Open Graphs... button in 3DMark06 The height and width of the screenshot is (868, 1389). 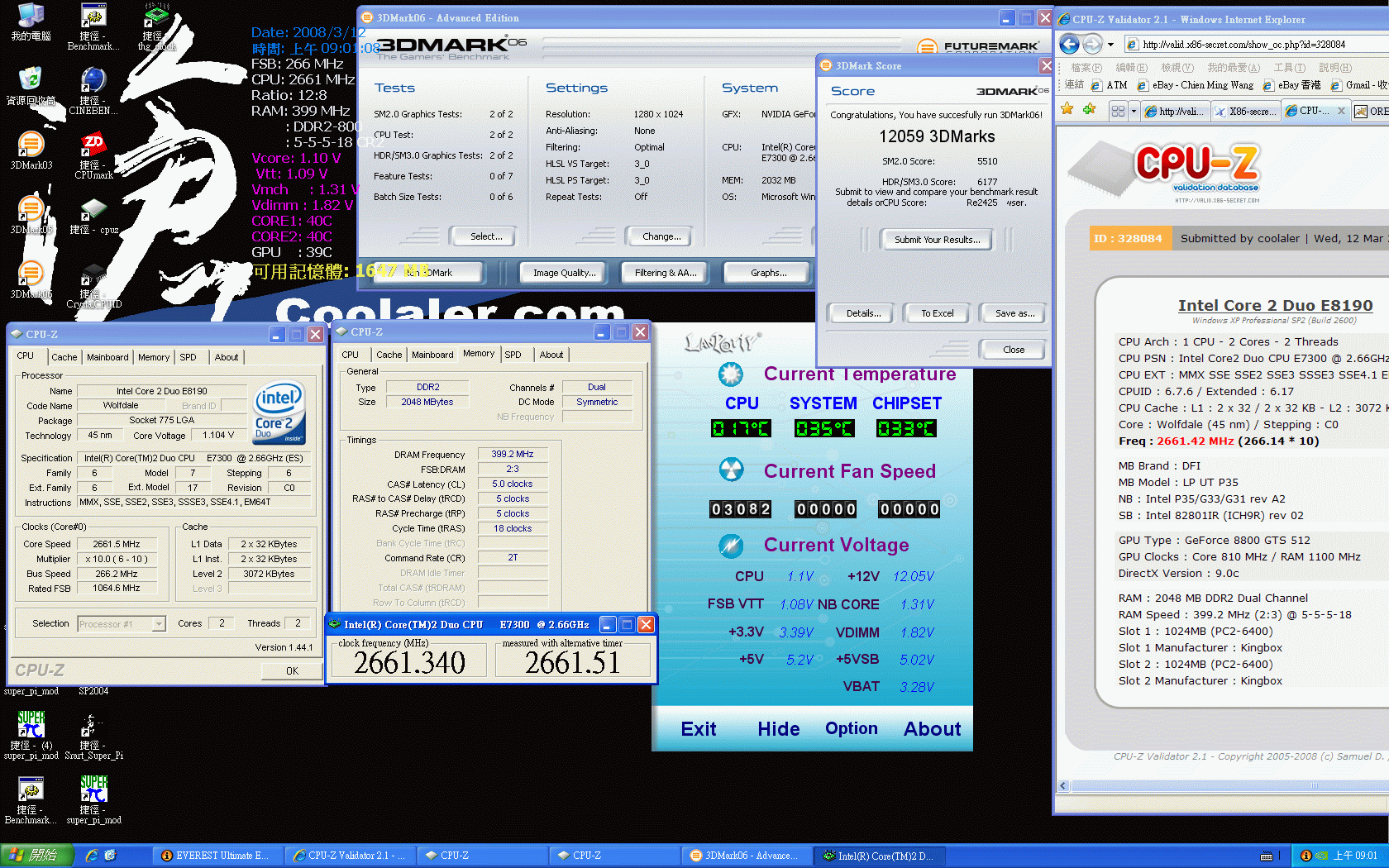coord(769,273)
